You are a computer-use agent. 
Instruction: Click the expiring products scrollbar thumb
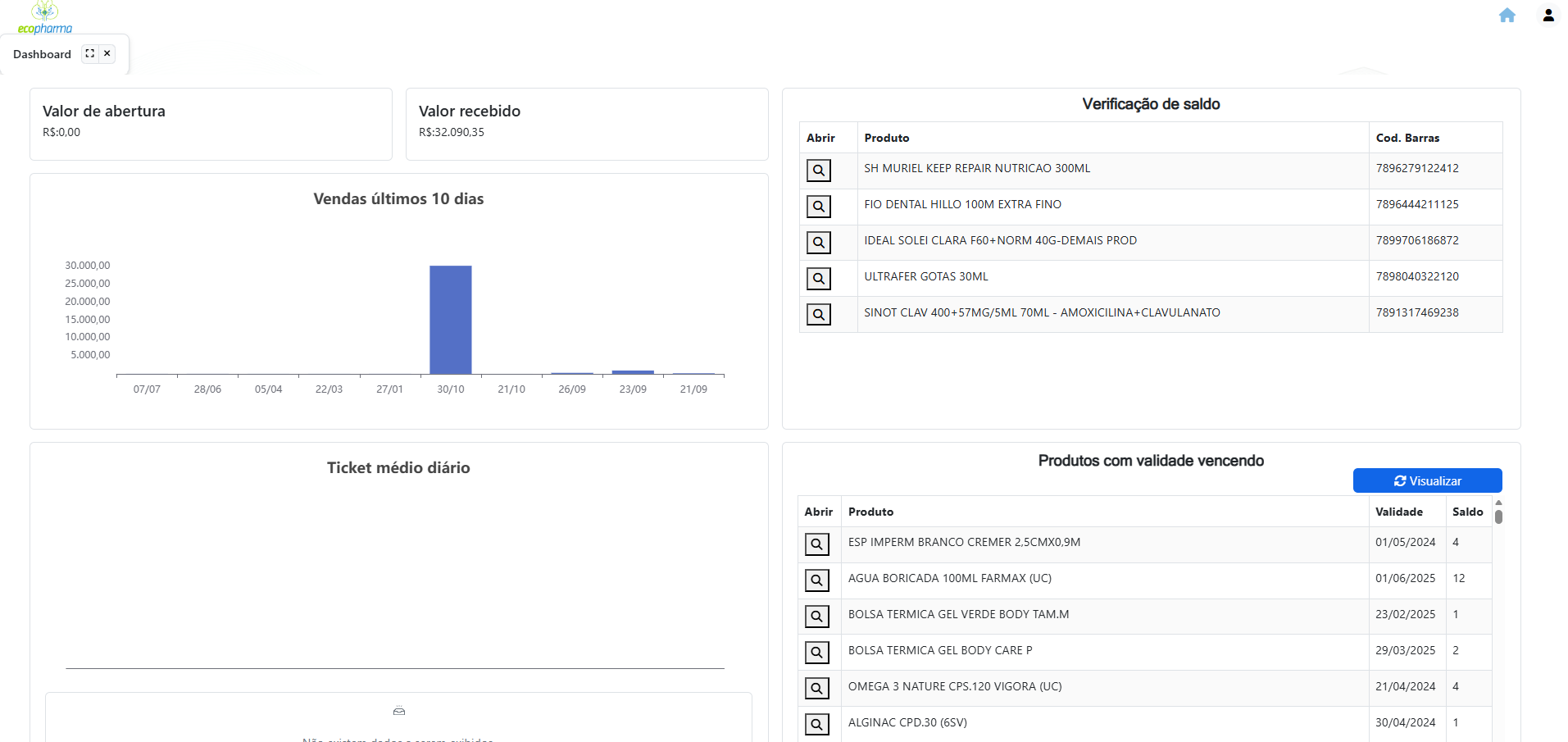[1498, 517]
